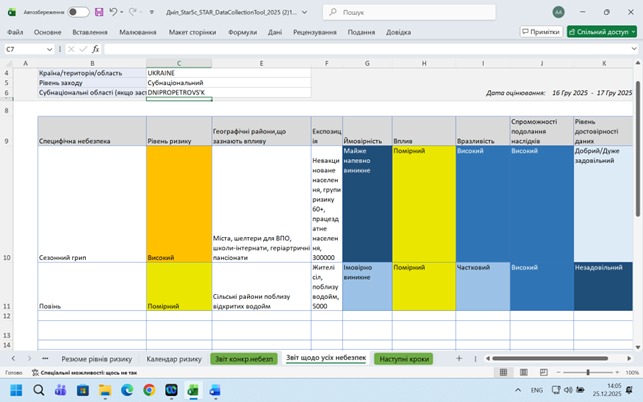
Task: Switch to the Наступні кроки sheet
Action: coord(404,358)
